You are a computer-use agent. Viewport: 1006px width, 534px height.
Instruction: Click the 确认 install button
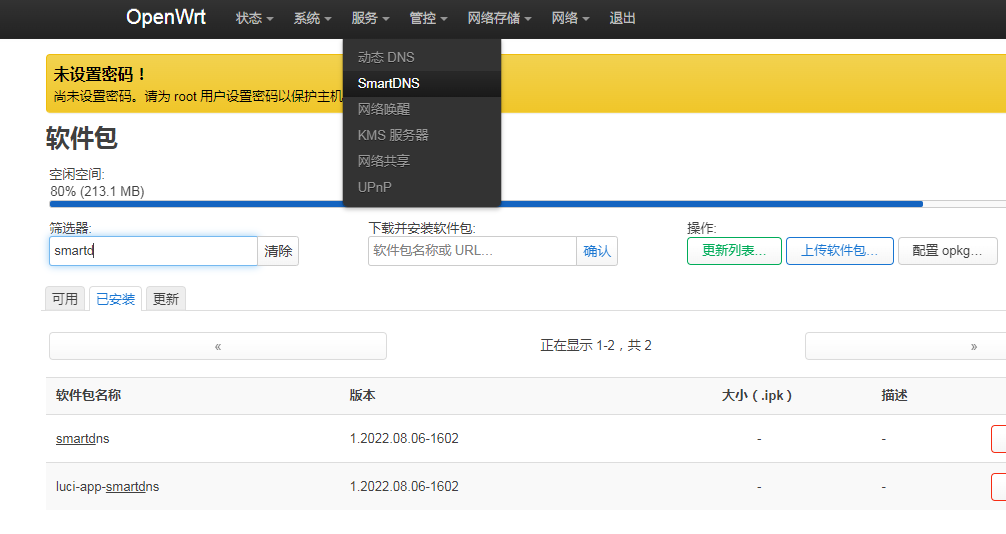597,251
